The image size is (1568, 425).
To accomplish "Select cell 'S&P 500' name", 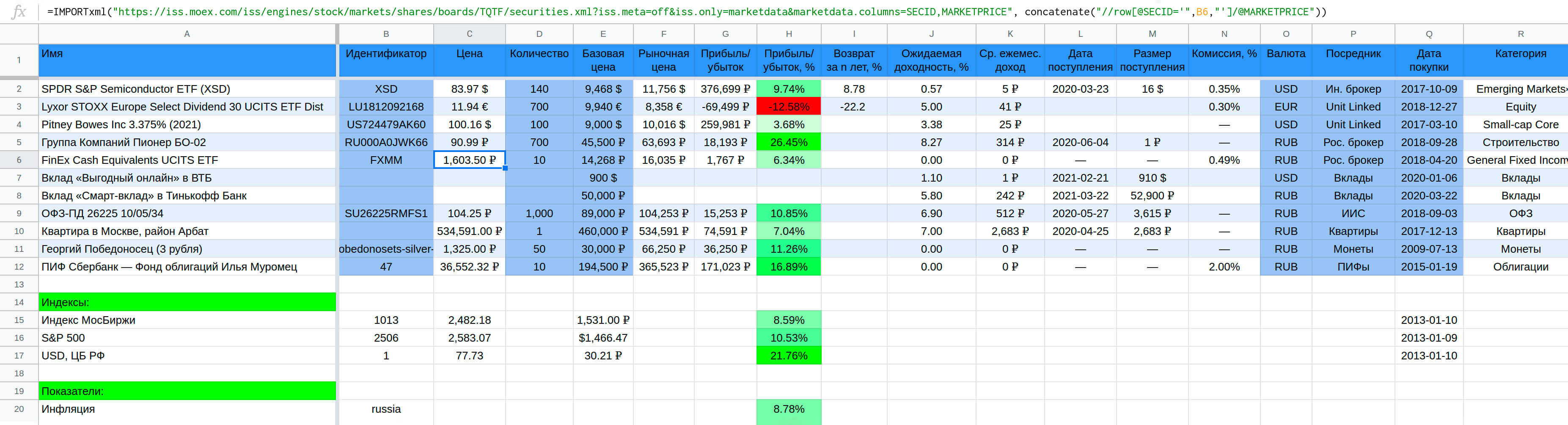I will coord(187,338).
